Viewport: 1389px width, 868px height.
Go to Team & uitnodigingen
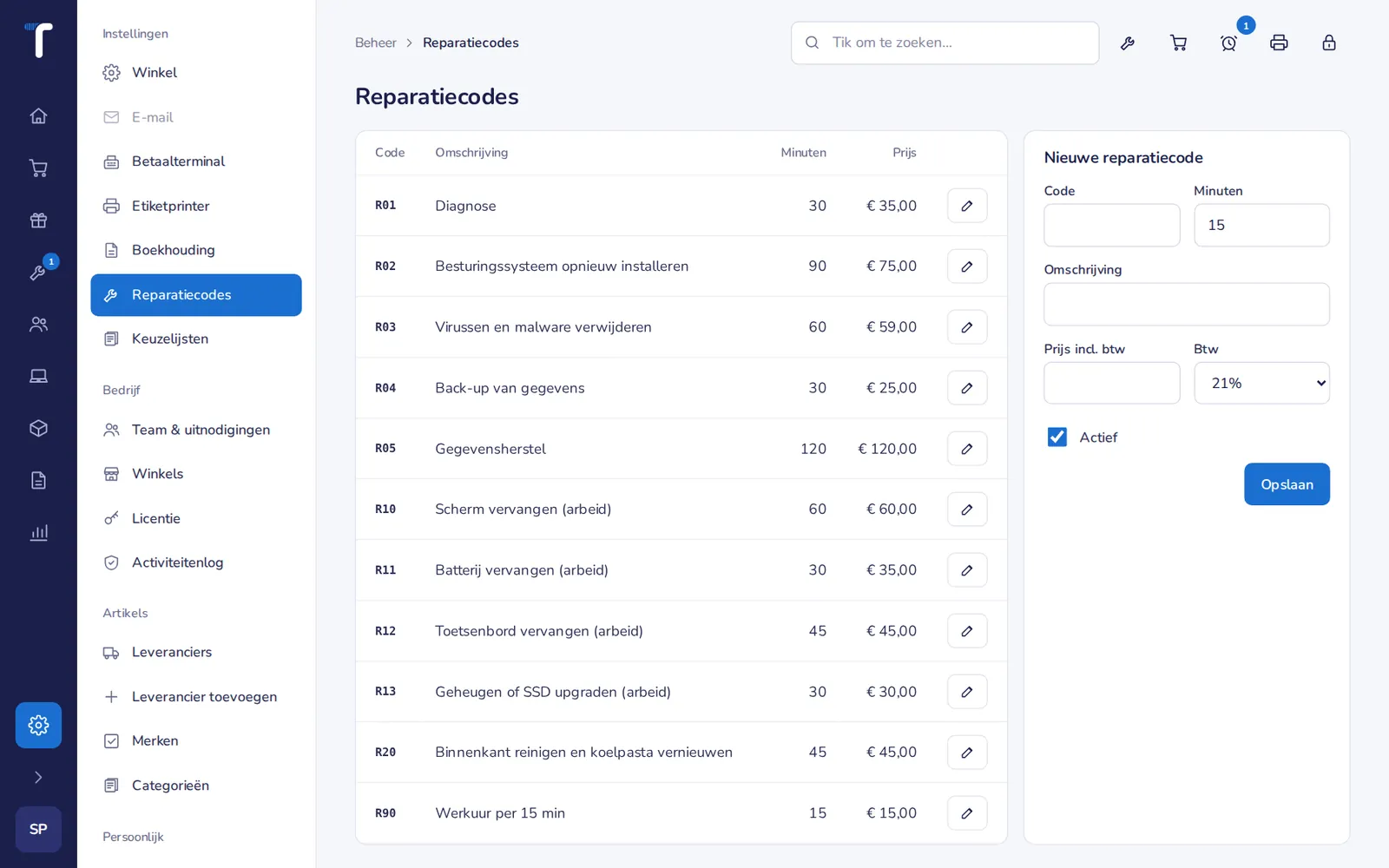[196, 430]
